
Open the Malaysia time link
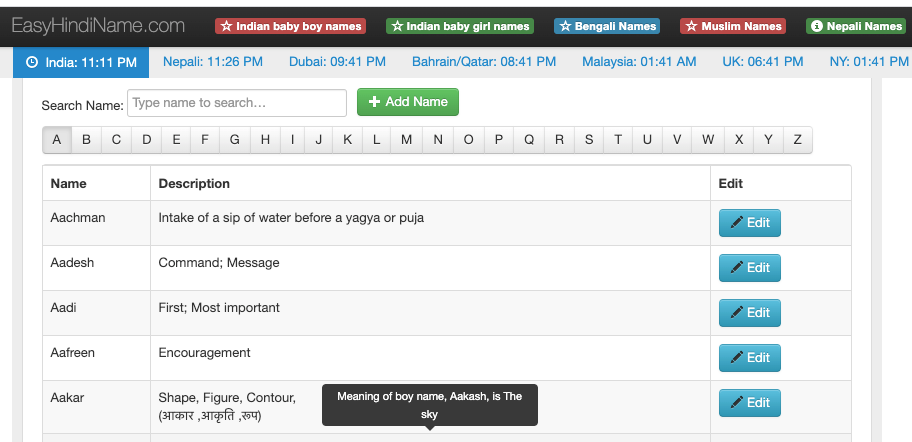[x=639, y=62]
